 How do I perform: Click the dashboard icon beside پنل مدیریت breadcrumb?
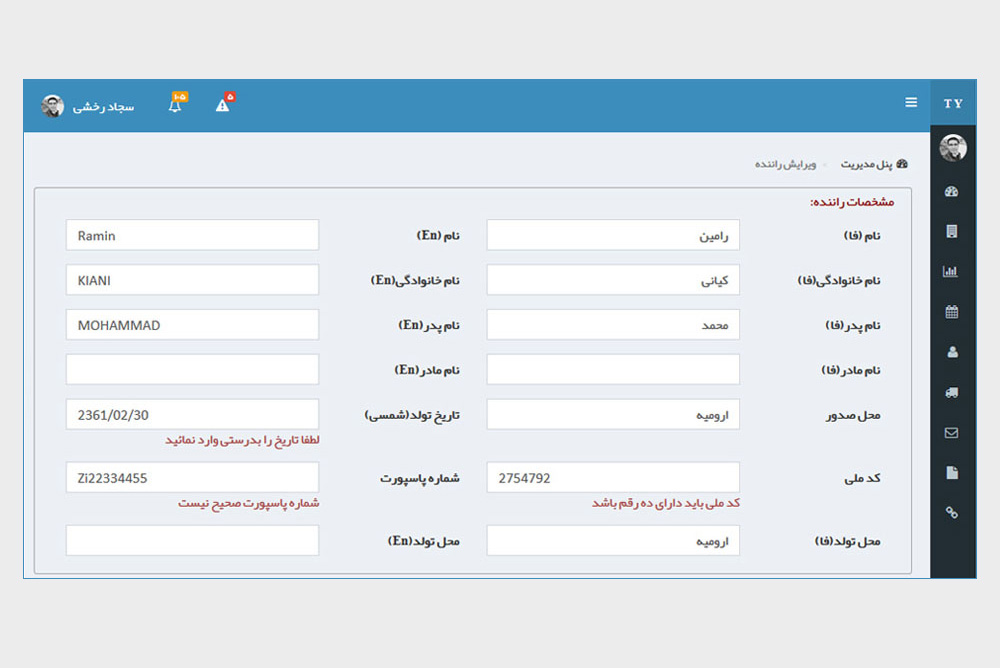coord(902,164)
